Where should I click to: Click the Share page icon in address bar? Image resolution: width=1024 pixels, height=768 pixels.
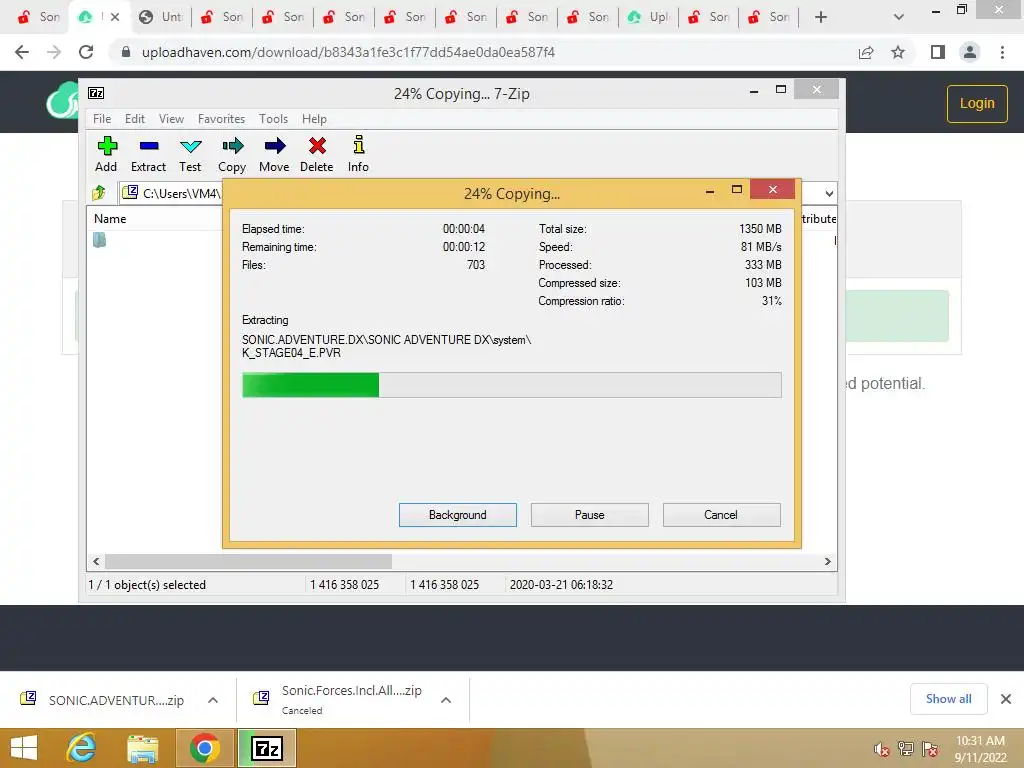[866, 52]
